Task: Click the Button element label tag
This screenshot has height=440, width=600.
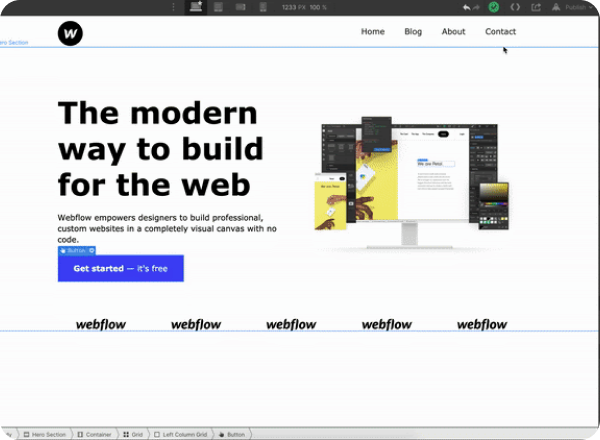Action: coord(77,250)
